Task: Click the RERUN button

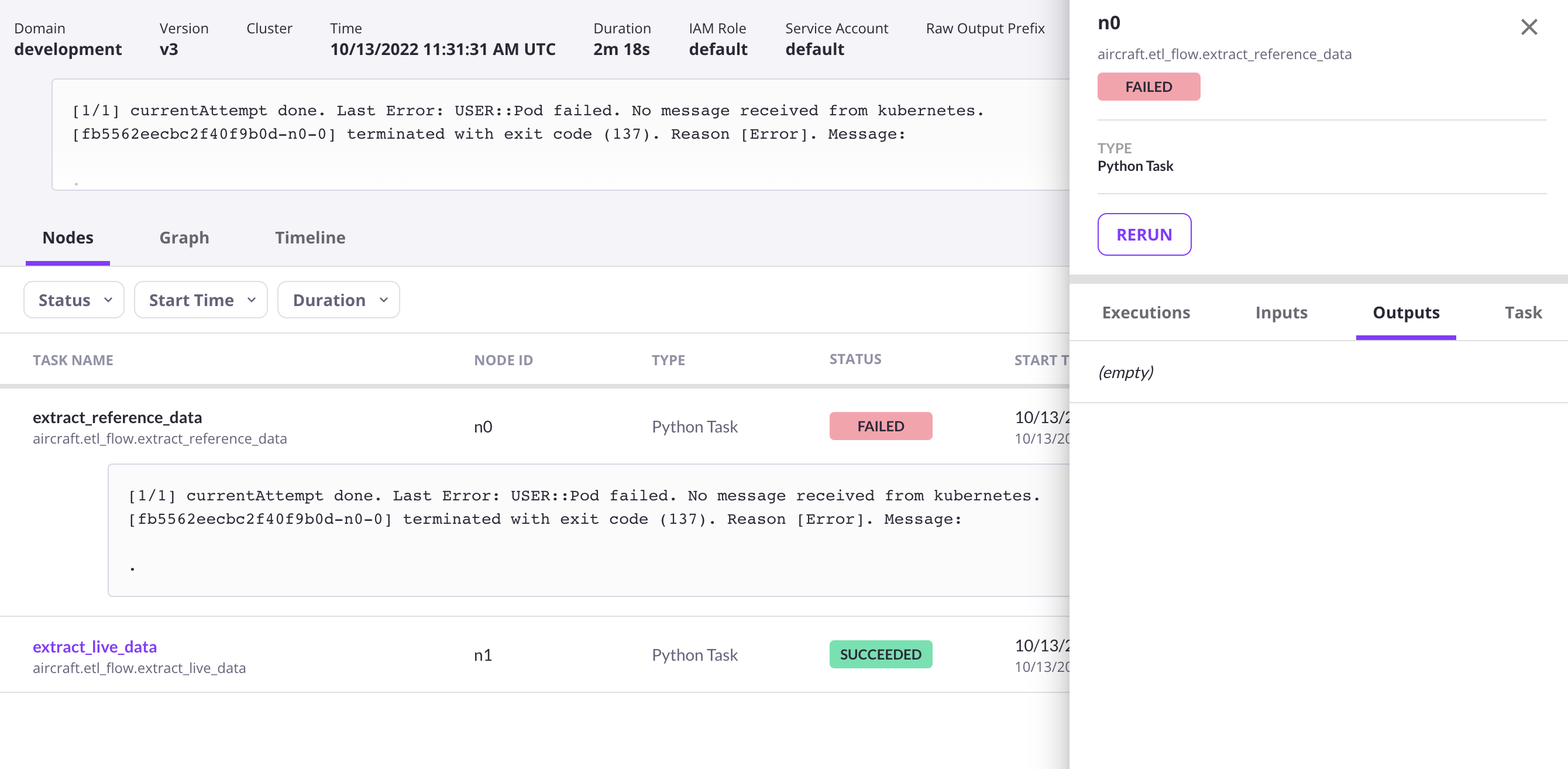Action: [x=1144, y=235]
